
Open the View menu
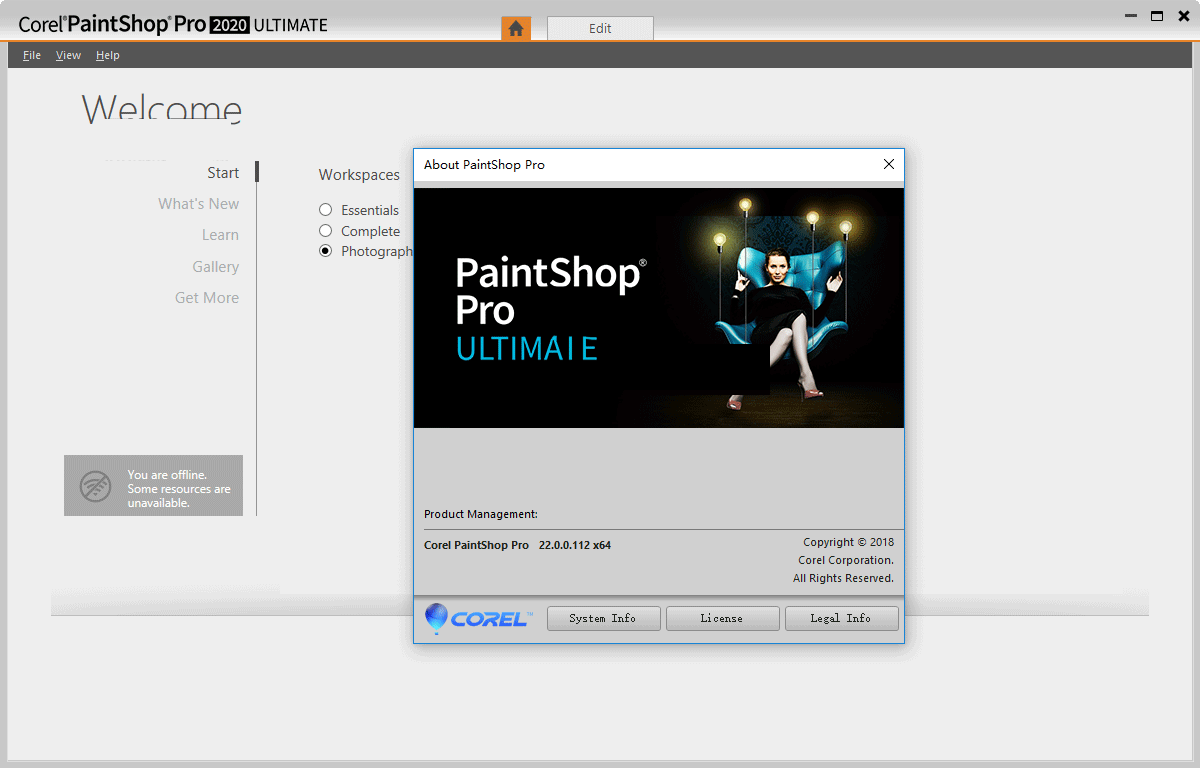coord(68,55)
